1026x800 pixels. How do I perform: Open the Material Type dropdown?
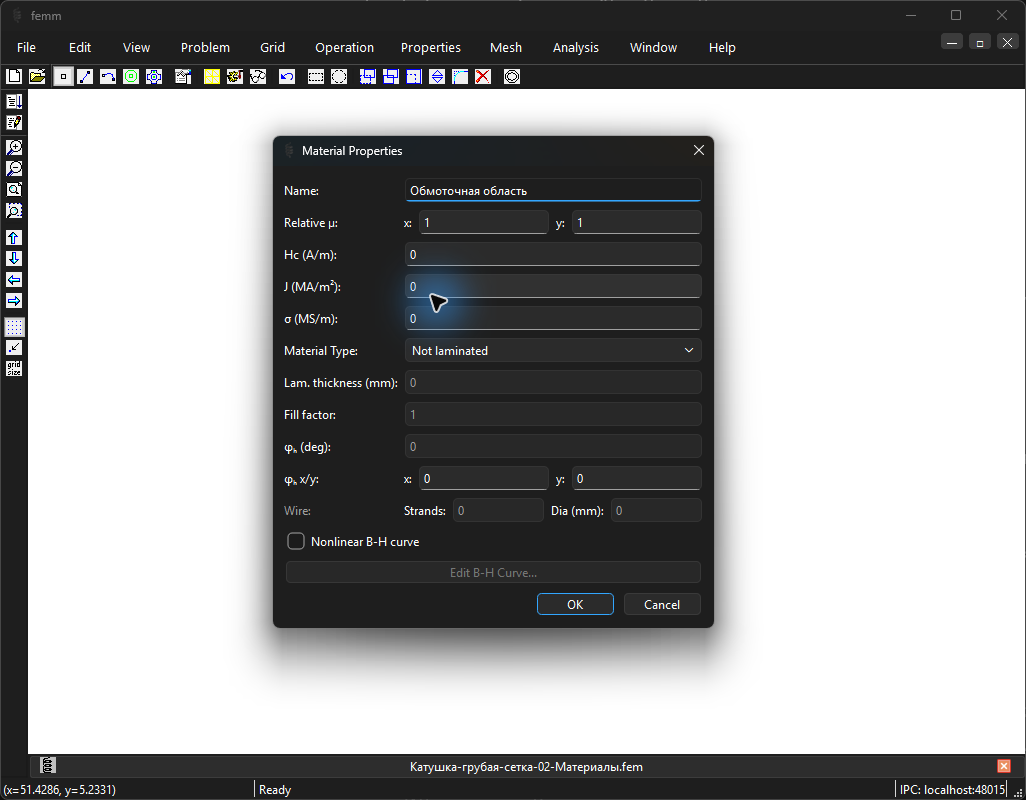[553, 351]
